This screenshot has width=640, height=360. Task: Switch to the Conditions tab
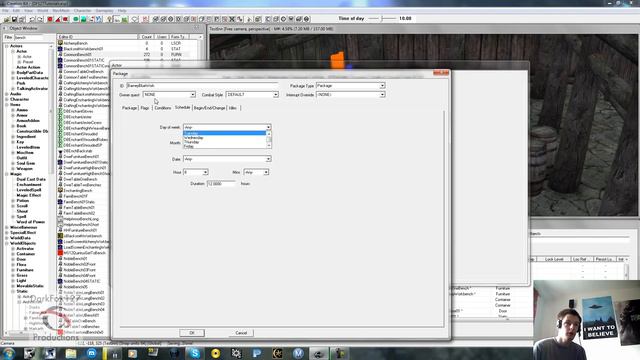(162, 108)
